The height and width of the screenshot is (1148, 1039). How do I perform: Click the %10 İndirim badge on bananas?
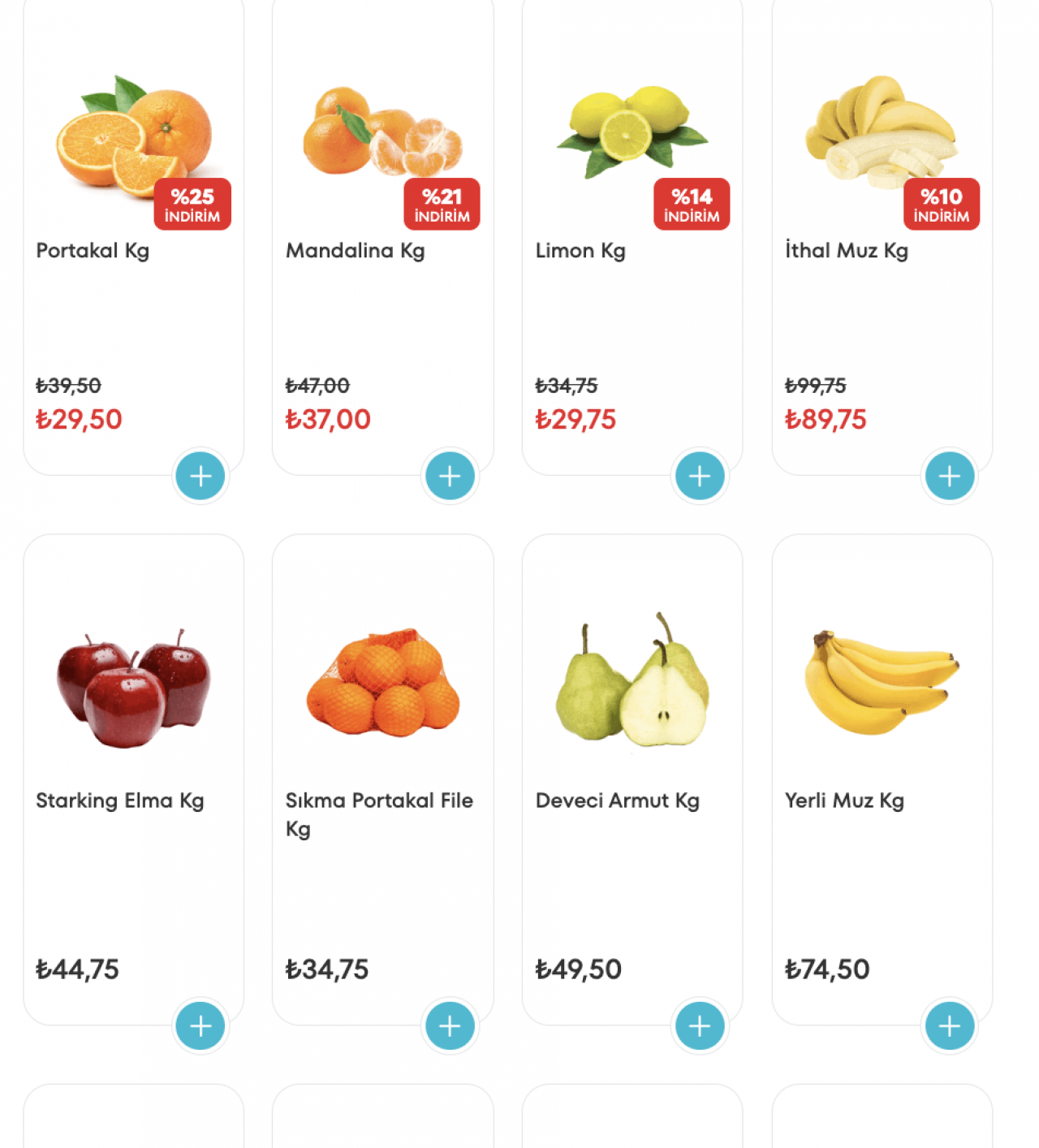coord(941,205)
